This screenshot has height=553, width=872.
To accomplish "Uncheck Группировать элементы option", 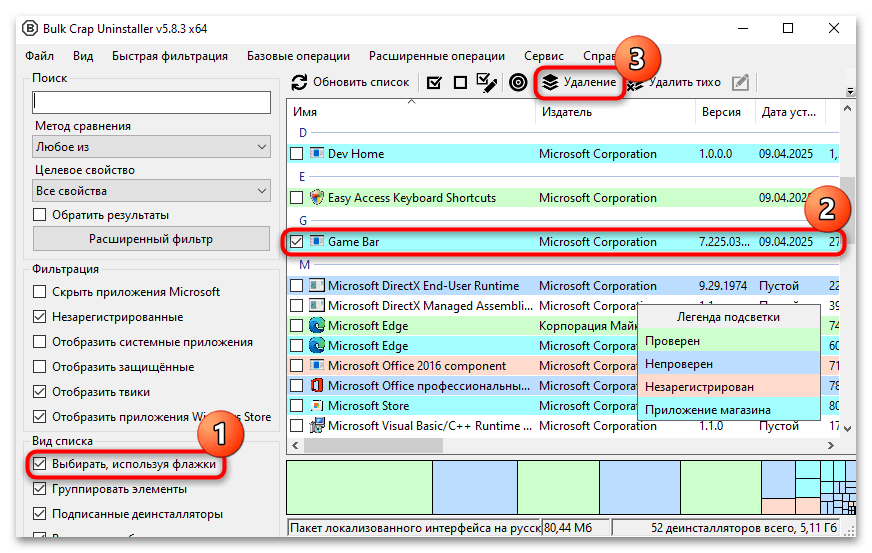I will coord(39,488).
